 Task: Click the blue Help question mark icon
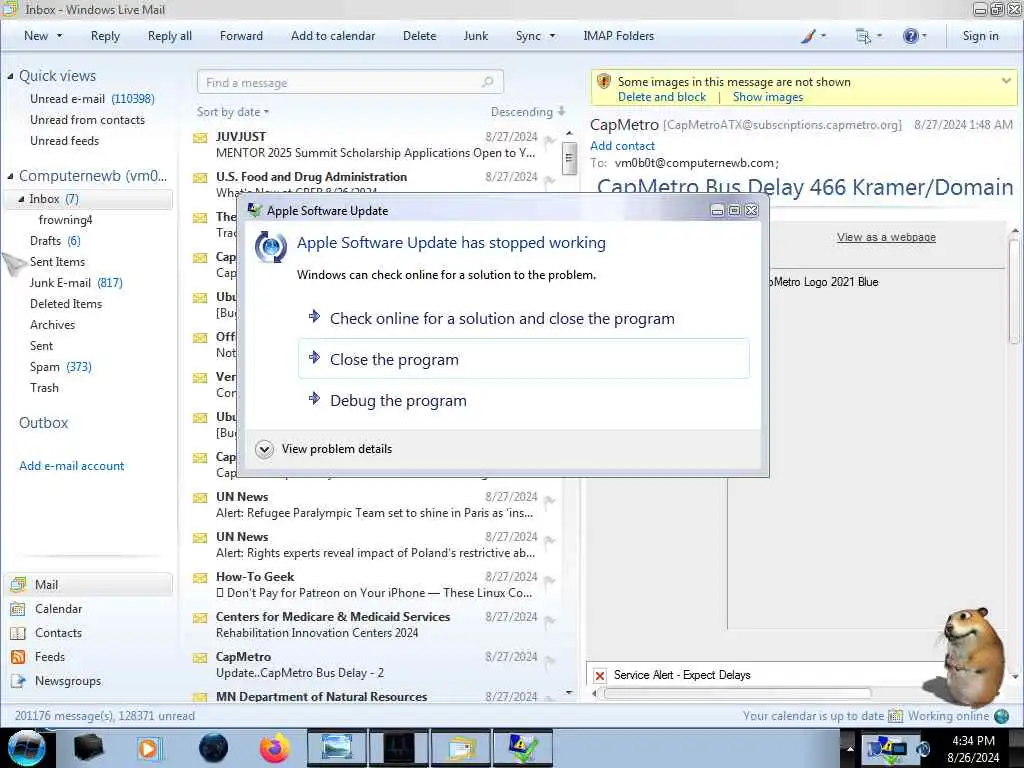pos(910,36)
